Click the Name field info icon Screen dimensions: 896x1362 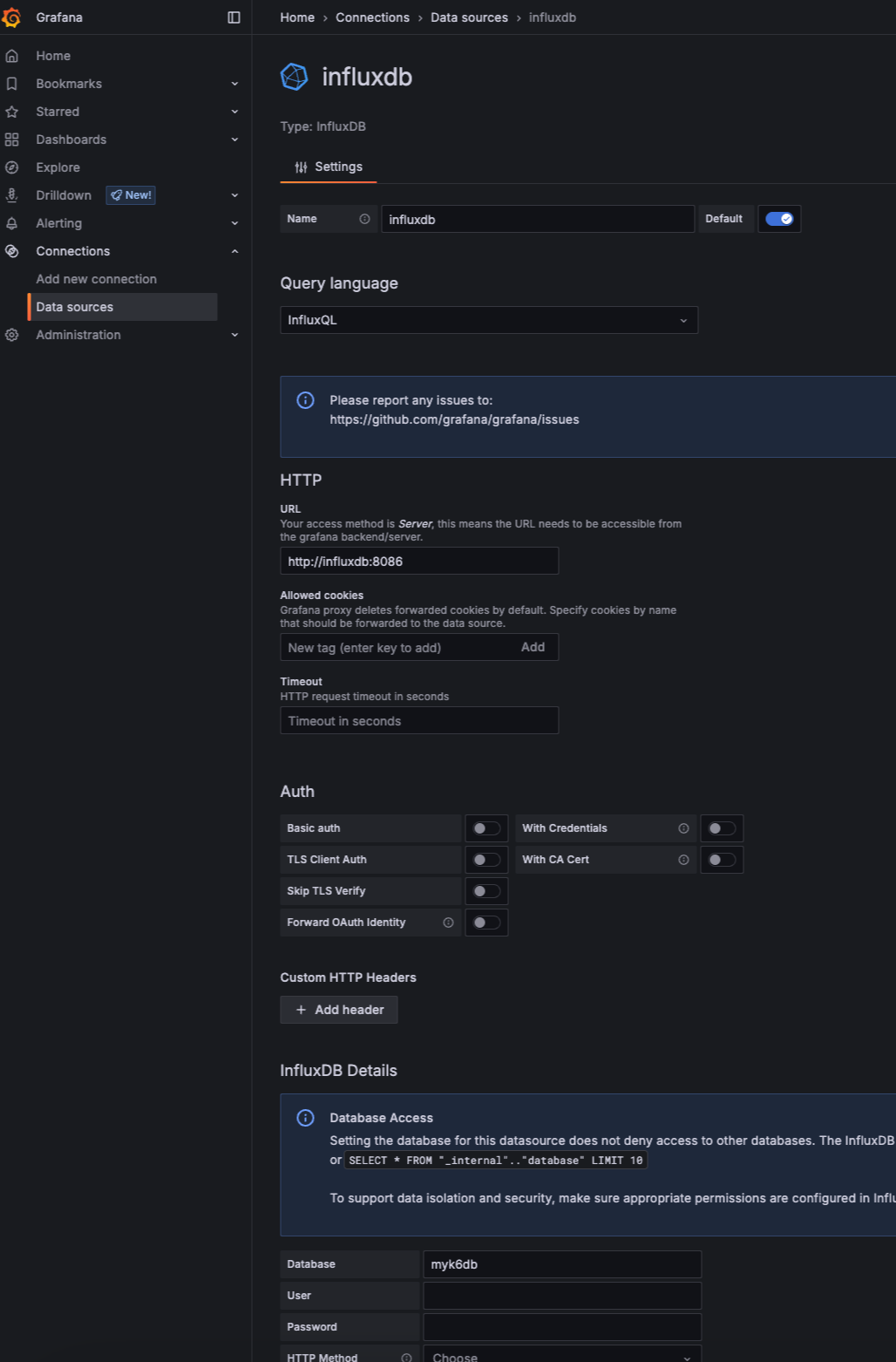pos(364,219)
